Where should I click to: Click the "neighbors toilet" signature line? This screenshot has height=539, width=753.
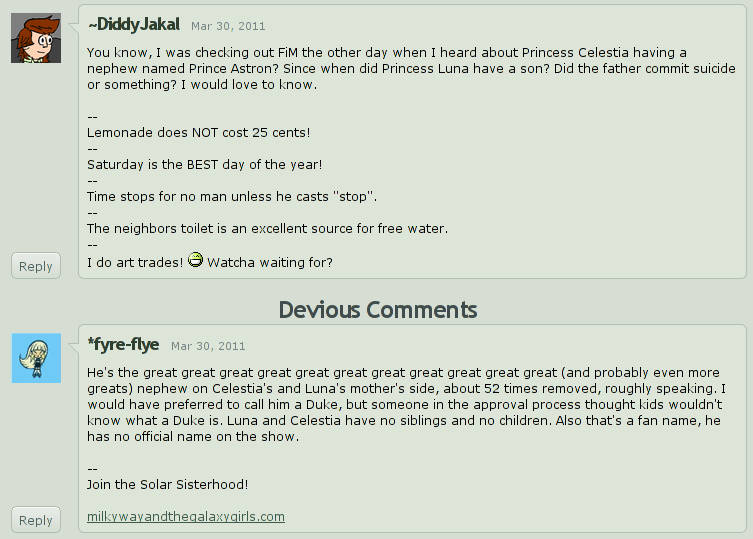coord(267,228)
